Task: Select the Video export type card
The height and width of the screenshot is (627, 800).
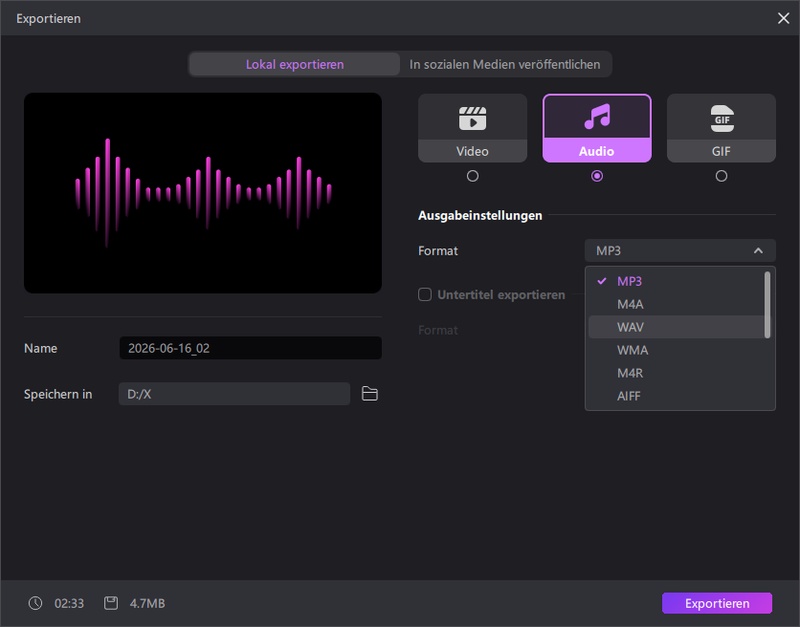Action: pos(472,128)
